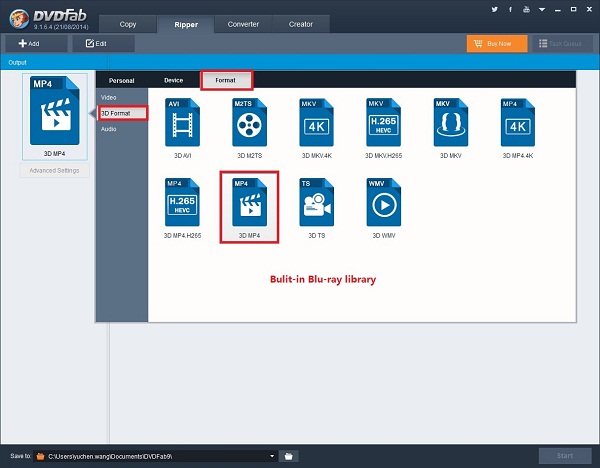Open the Personal profile tab
The width and height of the screenshot is (600, 468).
(121, 80)
